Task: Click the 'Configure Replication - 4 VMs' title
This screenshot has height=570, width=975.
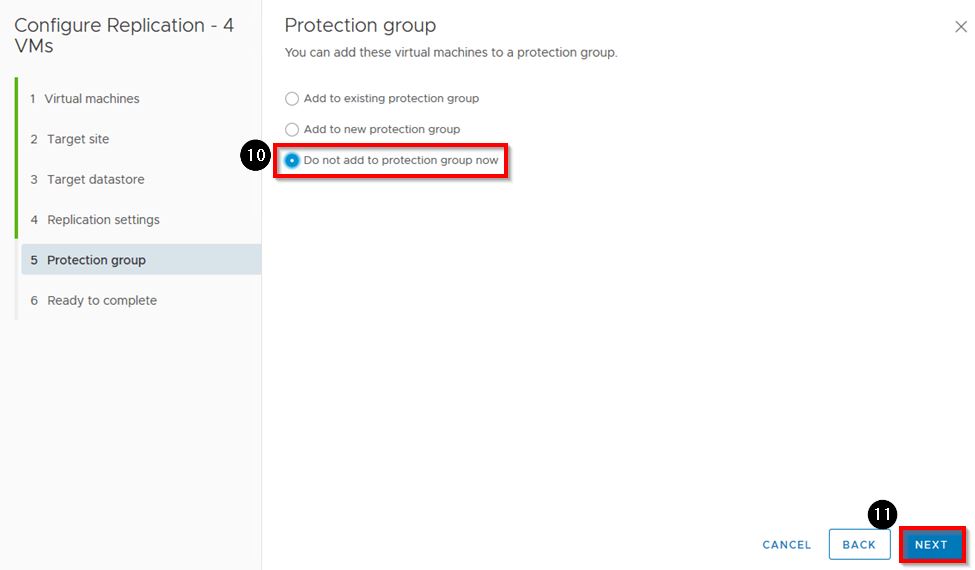Action: click(x=124, y=35)
